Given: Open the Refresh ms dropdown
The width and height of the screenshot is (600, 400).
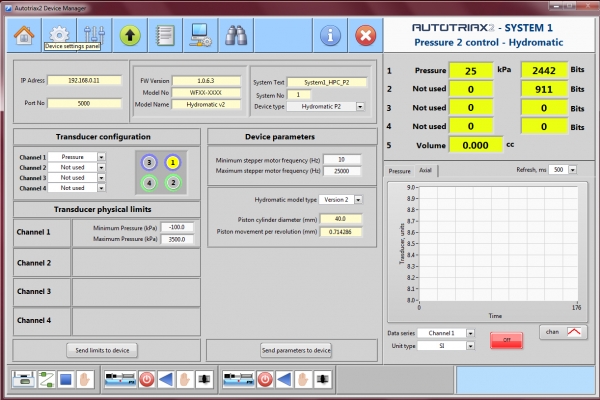Looking at the screenshot, I should [x=572, y=170].
